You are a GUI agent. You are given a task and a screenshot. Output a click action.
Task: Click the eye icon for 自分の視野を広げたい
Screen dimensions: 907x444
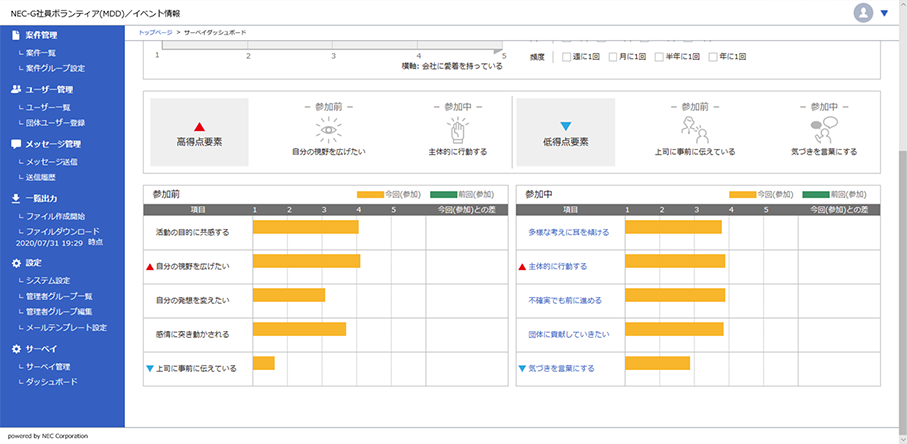[x=328, y=129]
